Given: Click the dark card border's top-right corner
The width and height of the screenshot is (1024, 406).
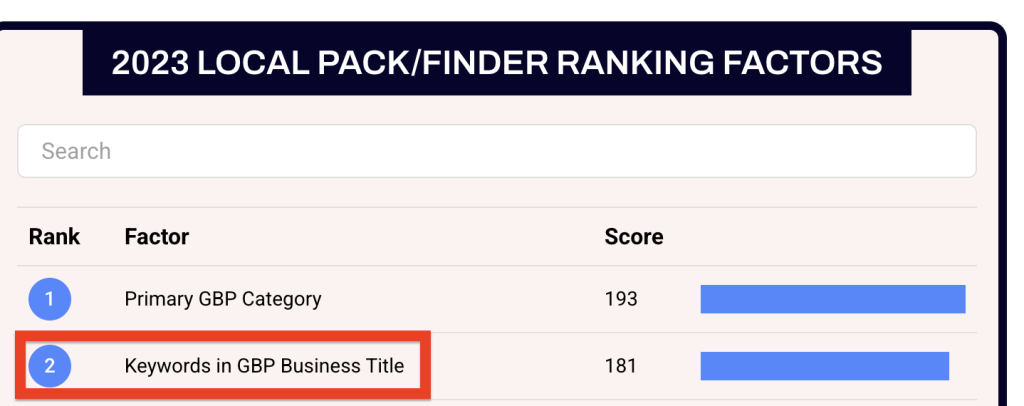Looking at the screenshot, I should 997,30.
